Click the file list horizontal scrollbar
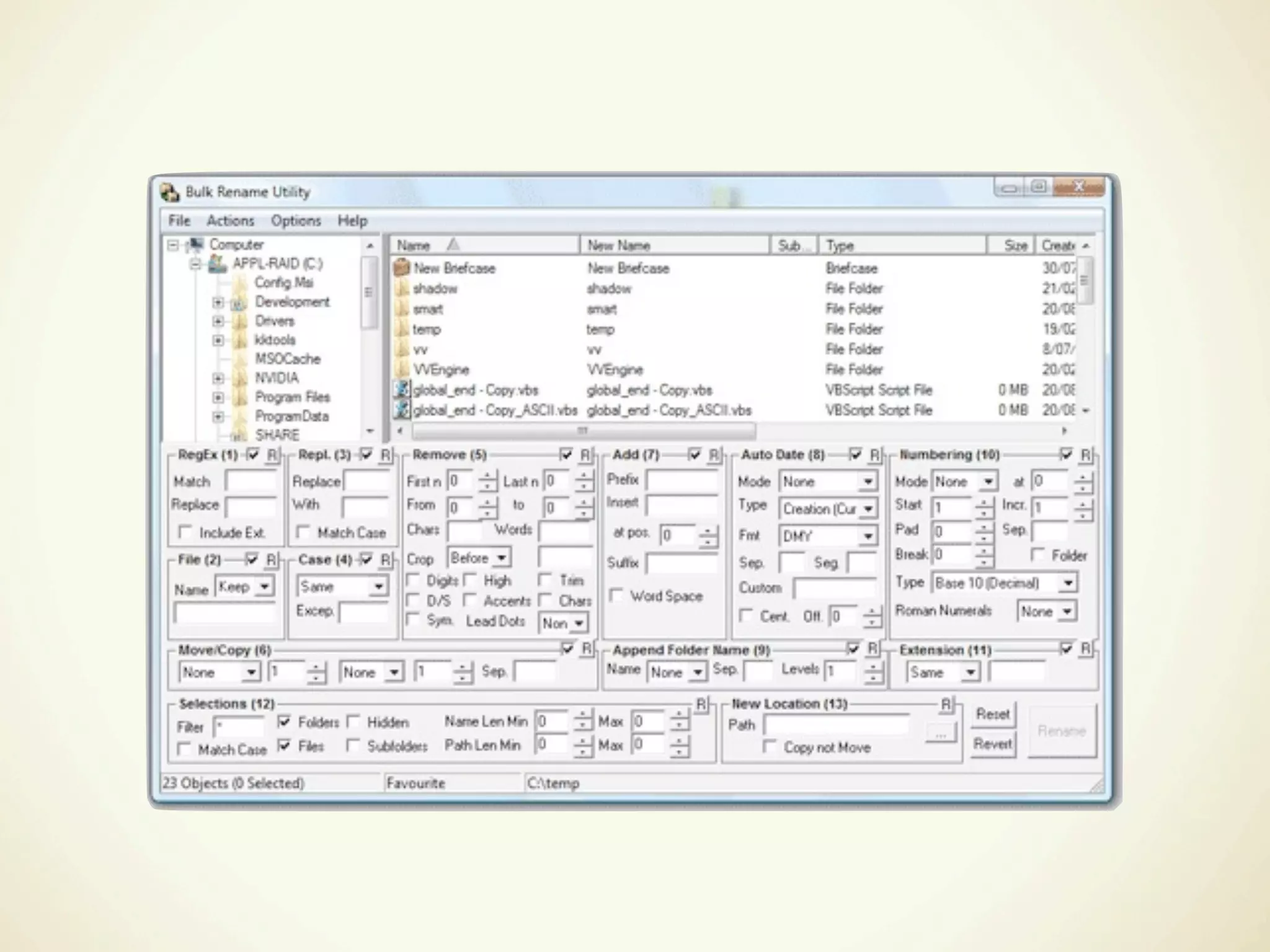The image size is (1270, 952). click(x=583, y=430)
